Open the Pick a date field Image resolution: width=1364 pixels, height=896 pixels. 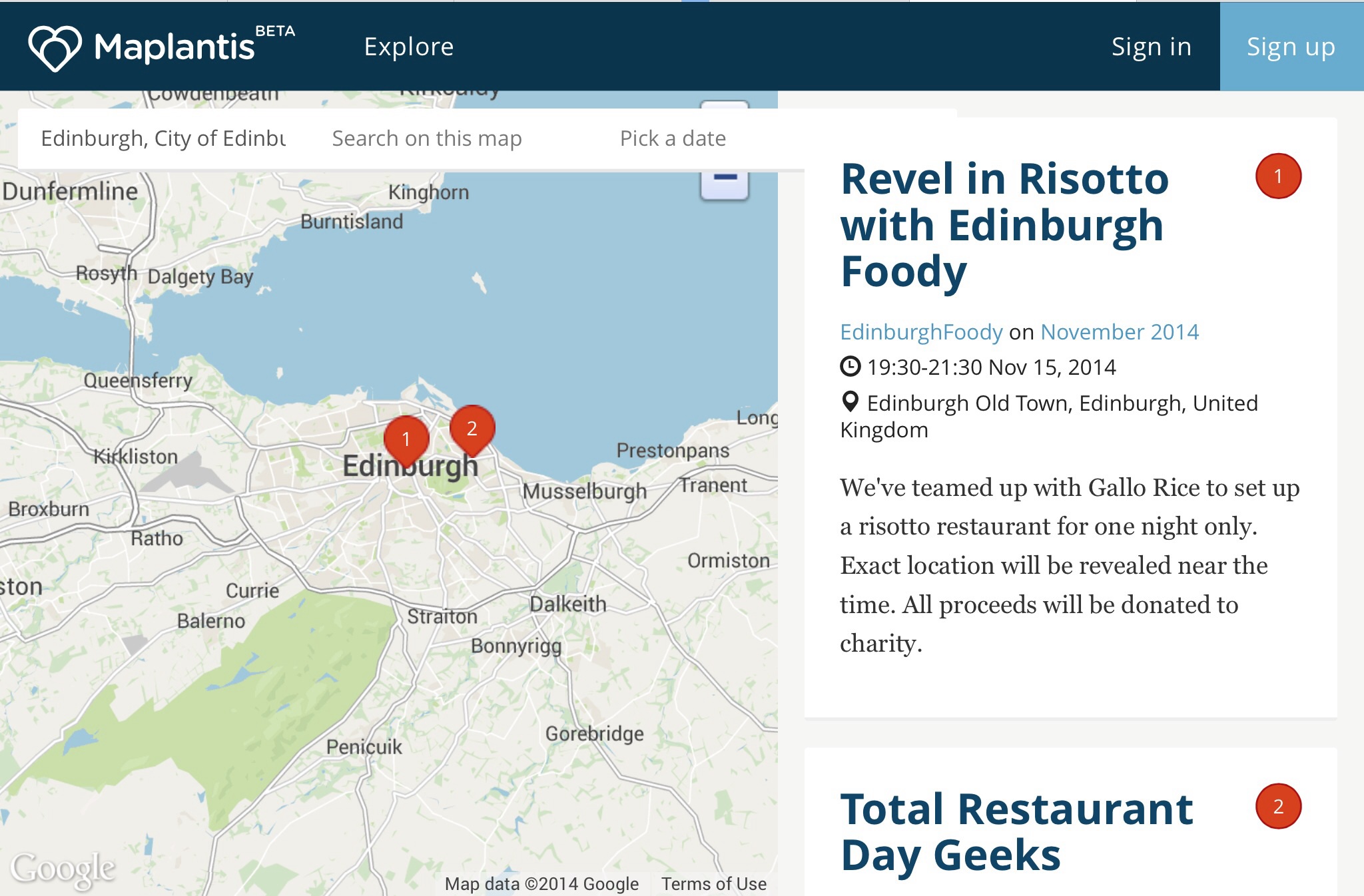coord(673,138)
